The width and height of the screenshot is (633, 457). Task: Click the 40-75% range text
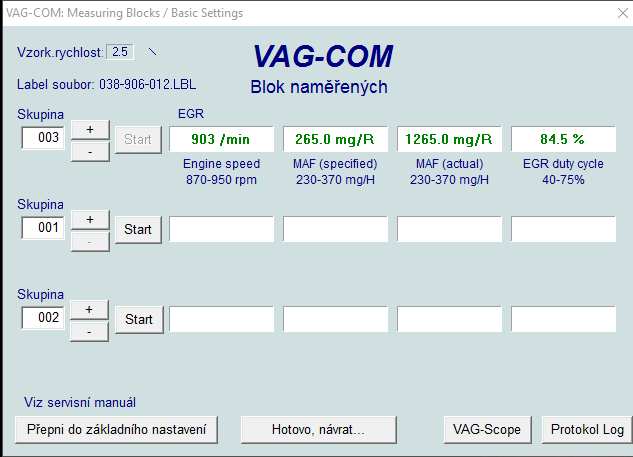[x=563, y=180]
